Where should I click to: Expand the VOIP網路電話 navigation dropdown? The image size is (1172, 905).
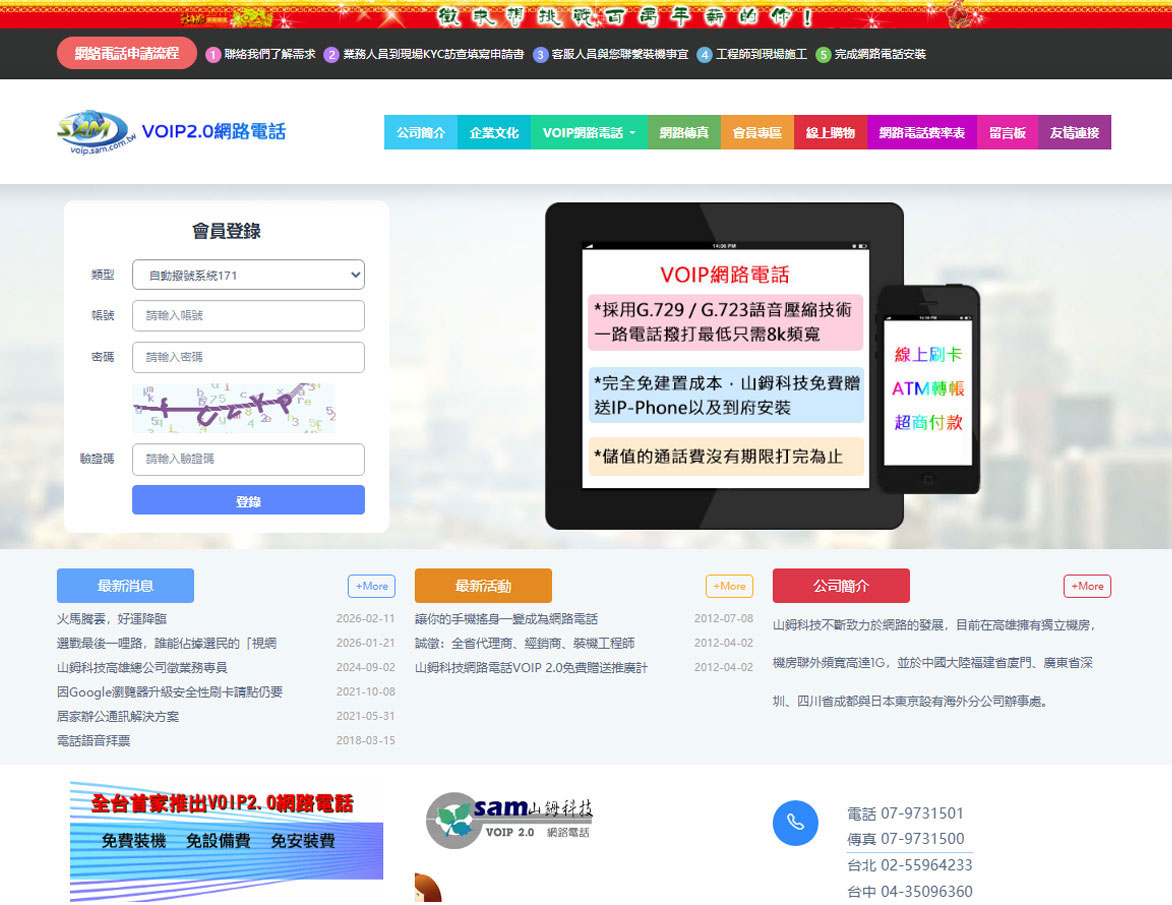point(588,133)
